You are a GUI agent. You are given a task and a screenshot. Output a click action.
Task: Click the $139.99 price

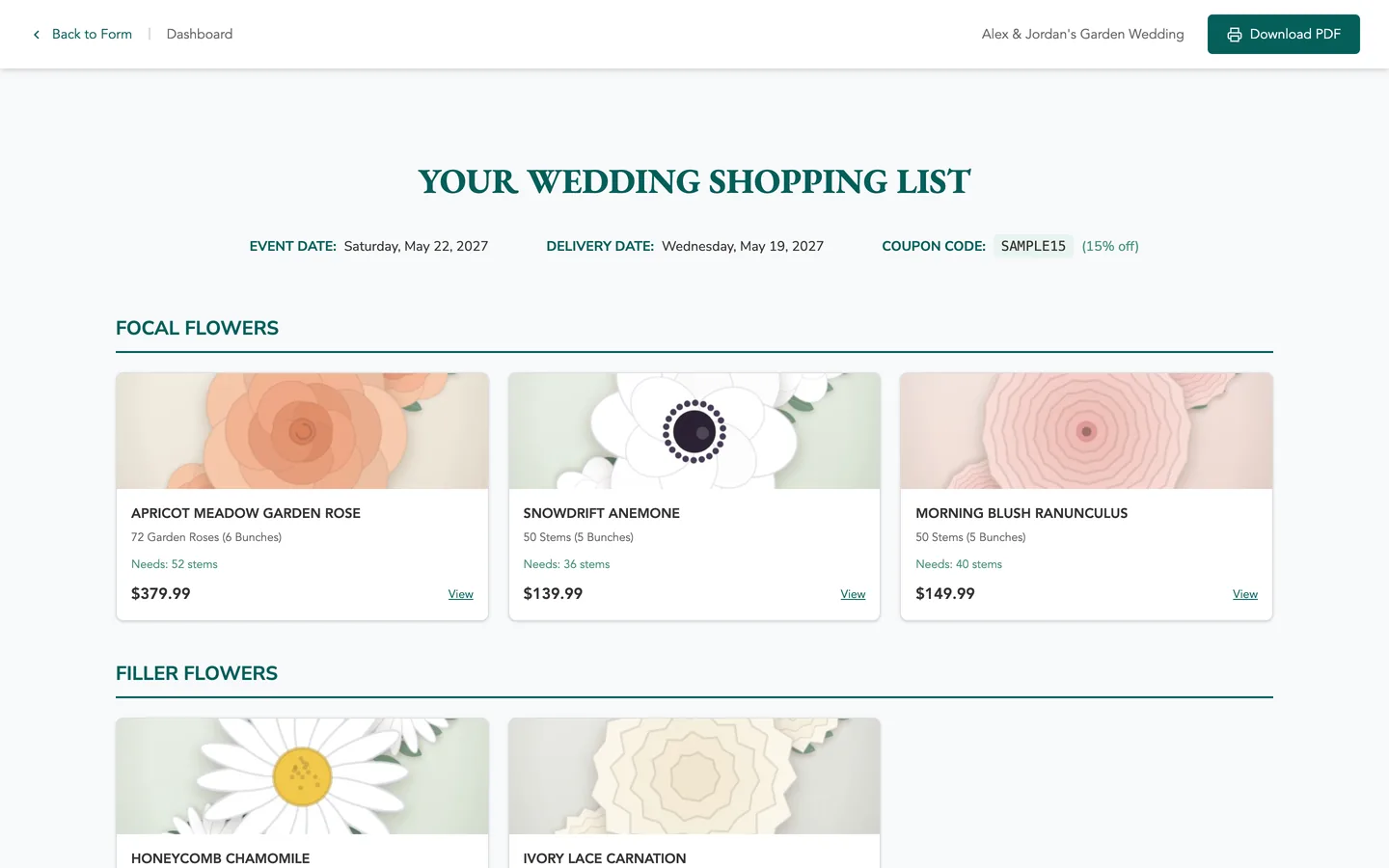[x=553, y=593]
